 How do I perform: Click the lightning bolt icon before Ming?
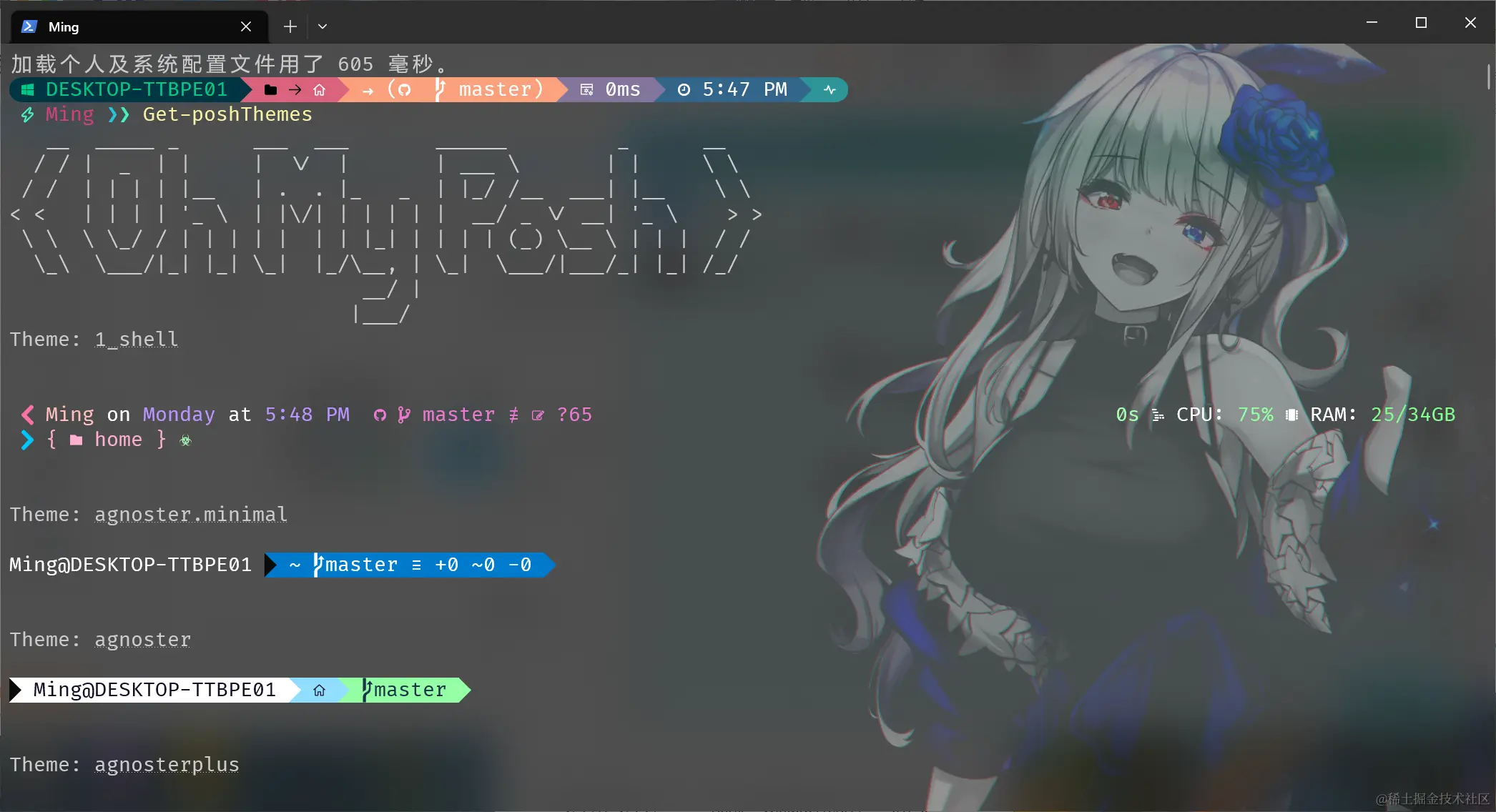point(27,114)
